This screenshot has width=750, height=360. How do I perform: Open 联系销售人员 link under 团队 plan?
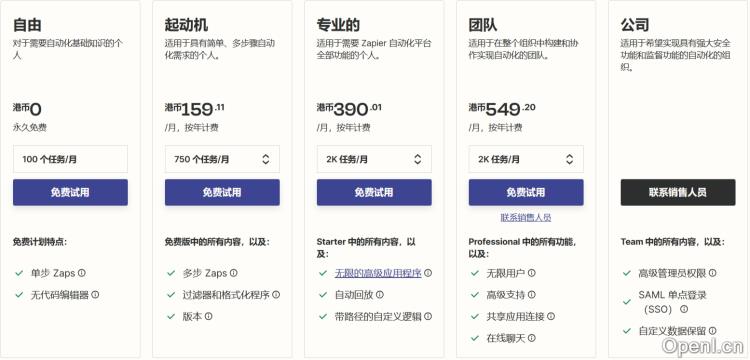tap(526, 218)
